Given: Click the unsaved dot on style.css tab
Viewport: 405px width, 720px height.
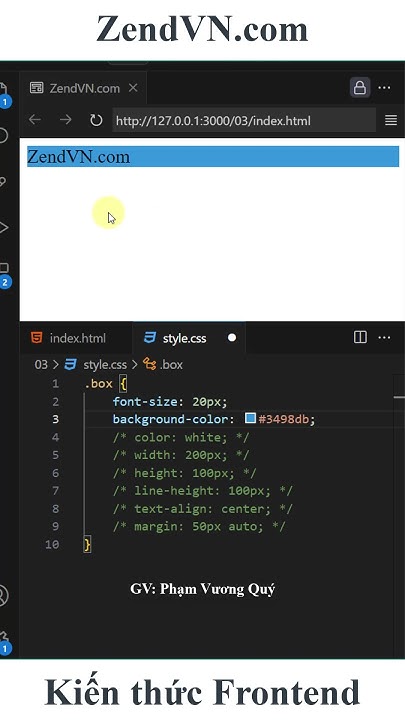Looking at the screenshot, I should pyautogui.click(x=232, y=338).
